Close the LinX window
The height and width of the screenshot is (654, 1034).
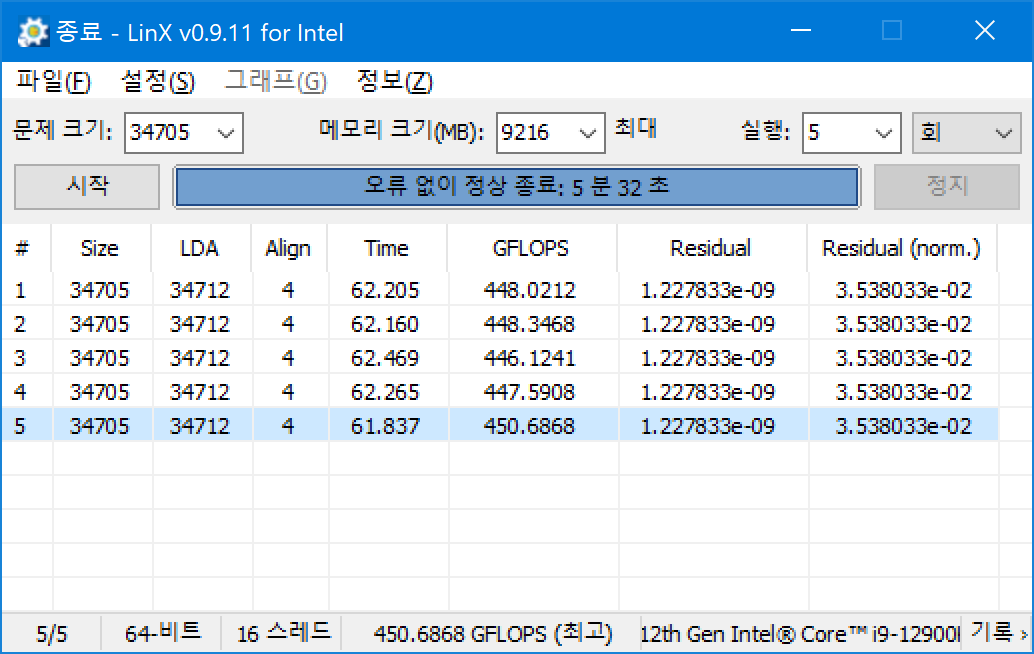click(985, 30)
